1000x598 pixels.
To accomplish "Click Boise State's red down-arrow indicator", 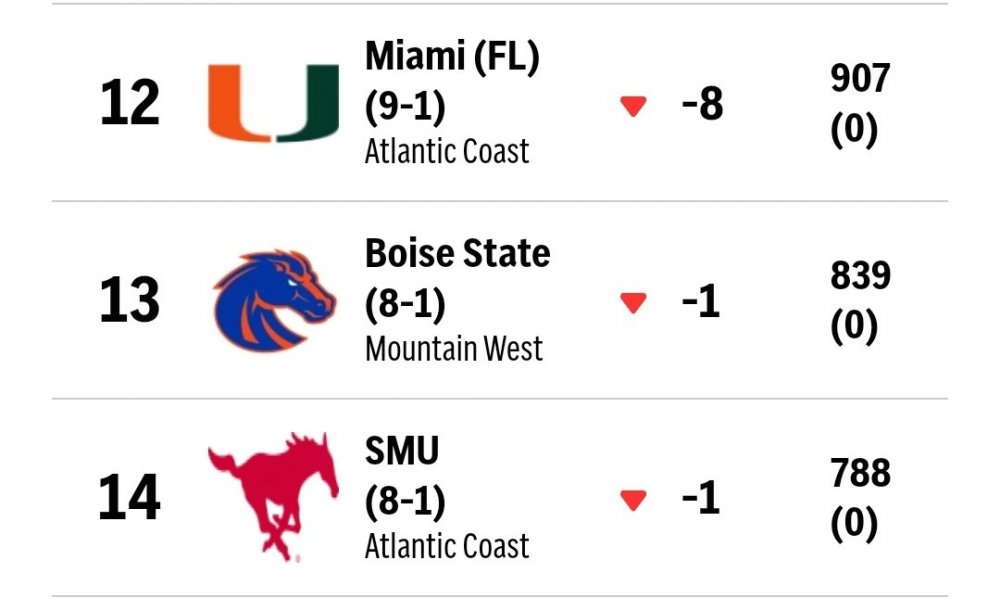I will coord(633,303).
